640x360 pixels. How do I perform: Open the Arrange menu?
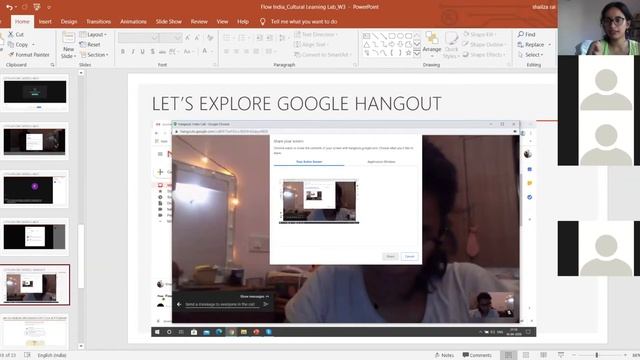432,43
